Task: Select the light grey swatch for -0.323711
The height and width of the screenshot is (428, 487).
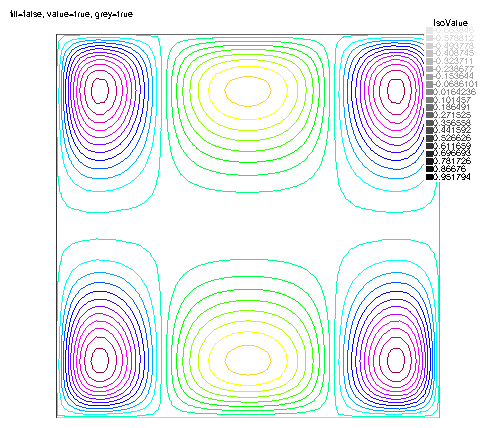Action: tap(429, 61)
